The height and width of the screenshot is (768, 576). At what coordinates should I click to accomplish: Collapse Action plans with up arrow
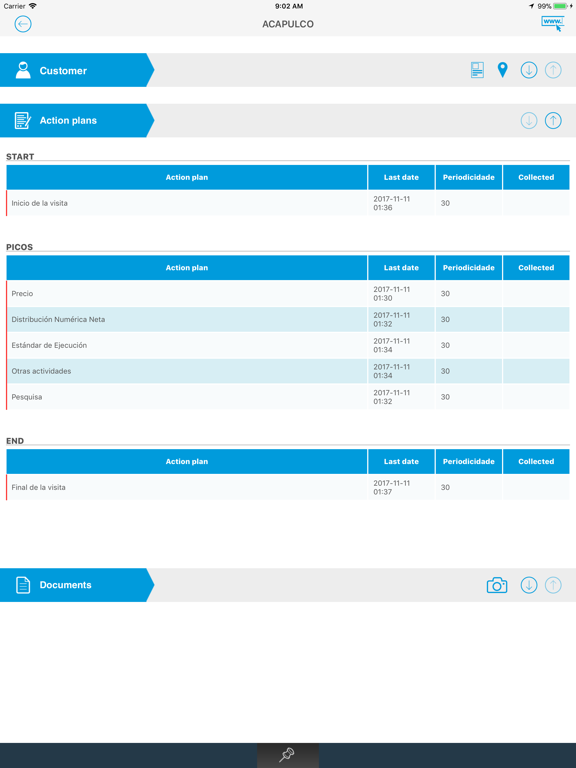click(x=553, y=120)
